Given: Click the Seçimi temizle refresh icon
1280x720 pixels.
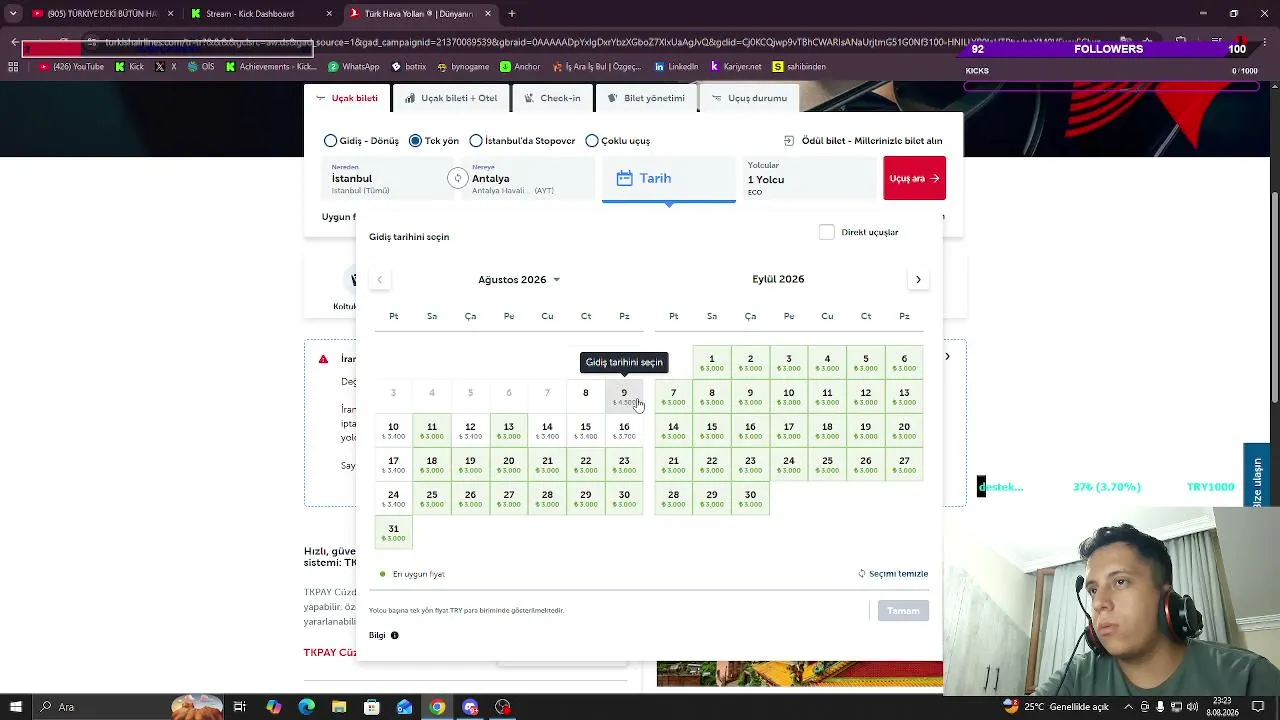Looking at the screenshot, I should point(862,574).
